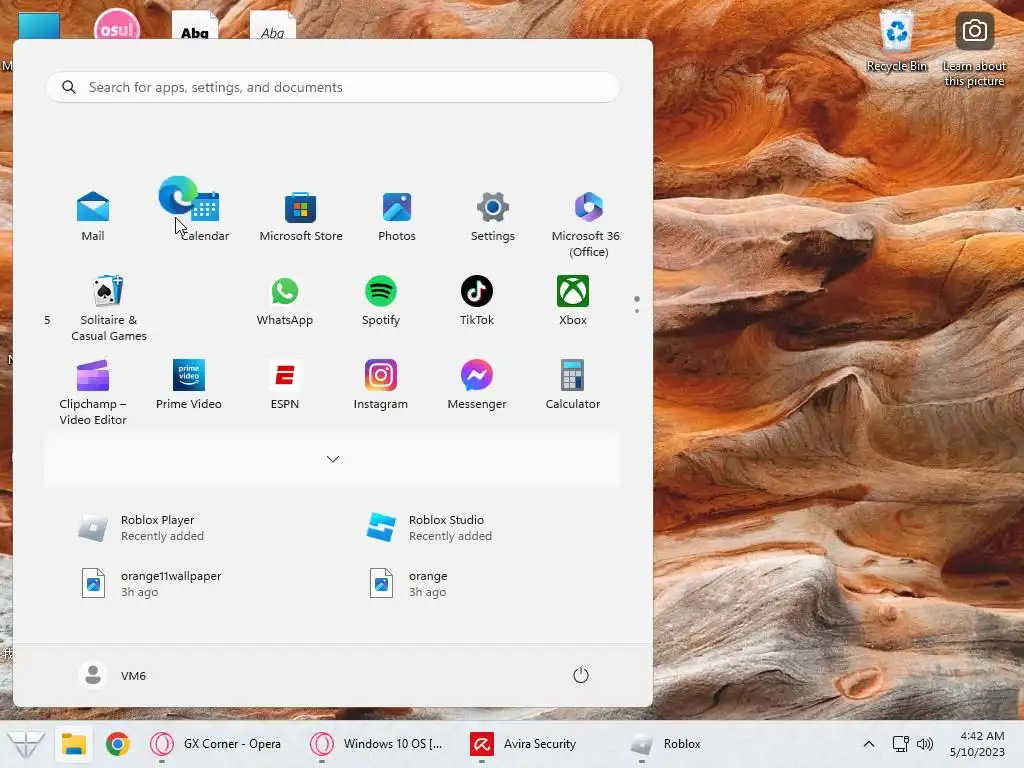Open Recycle Bin on the desktop
Image resolution: width=1024 pixels, height=768 pixels.
click(897, 40)
